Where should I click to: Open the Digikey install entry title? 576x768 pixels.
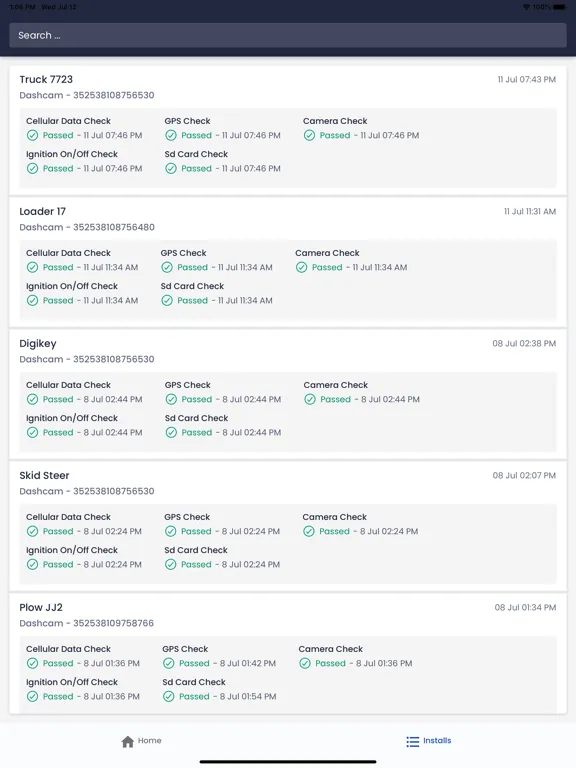coord(38,344)
